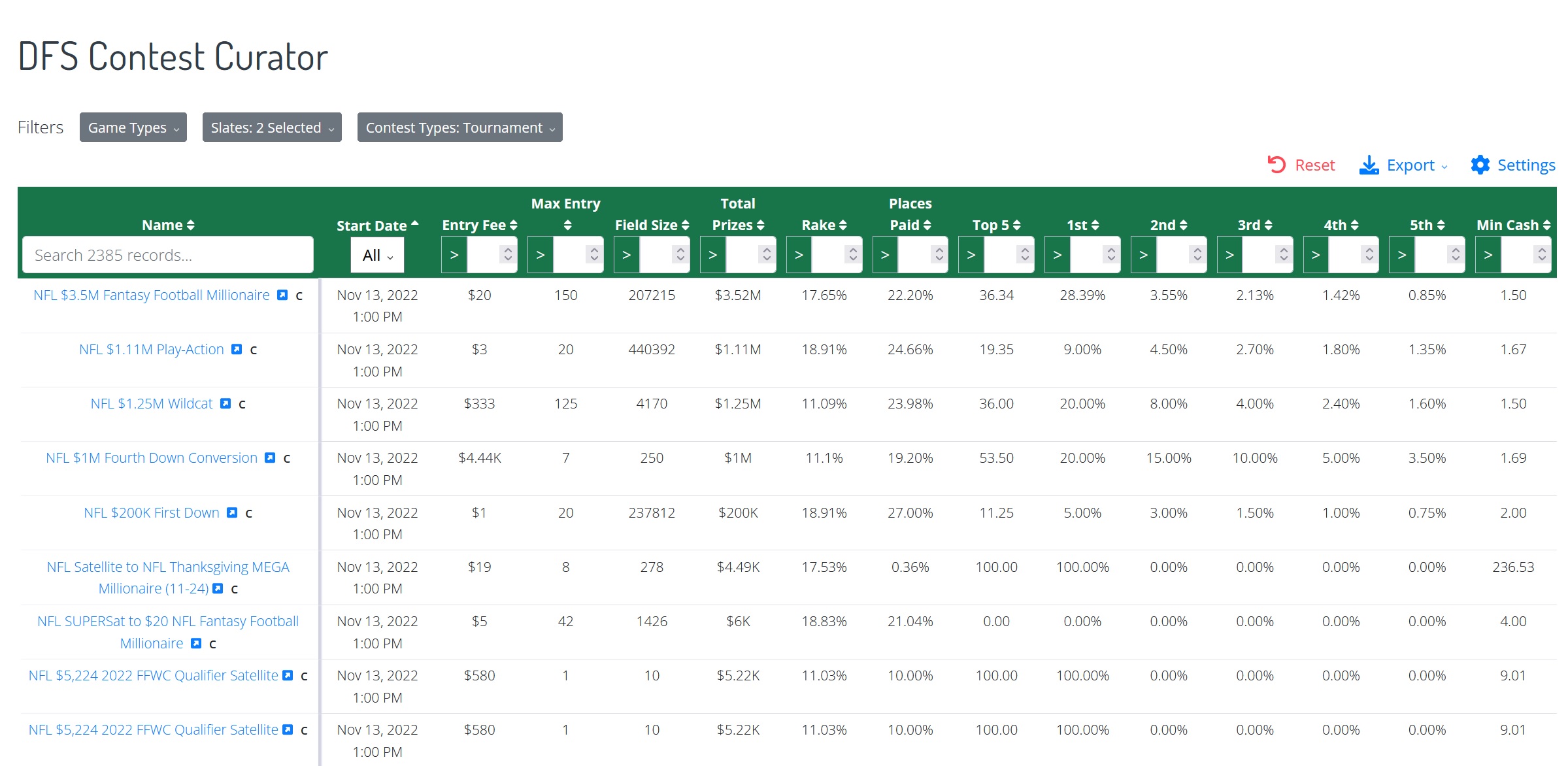This screenshot has height=766, width=1568.
Task: Change Field Size comparison operator
Action: [627, 255]
